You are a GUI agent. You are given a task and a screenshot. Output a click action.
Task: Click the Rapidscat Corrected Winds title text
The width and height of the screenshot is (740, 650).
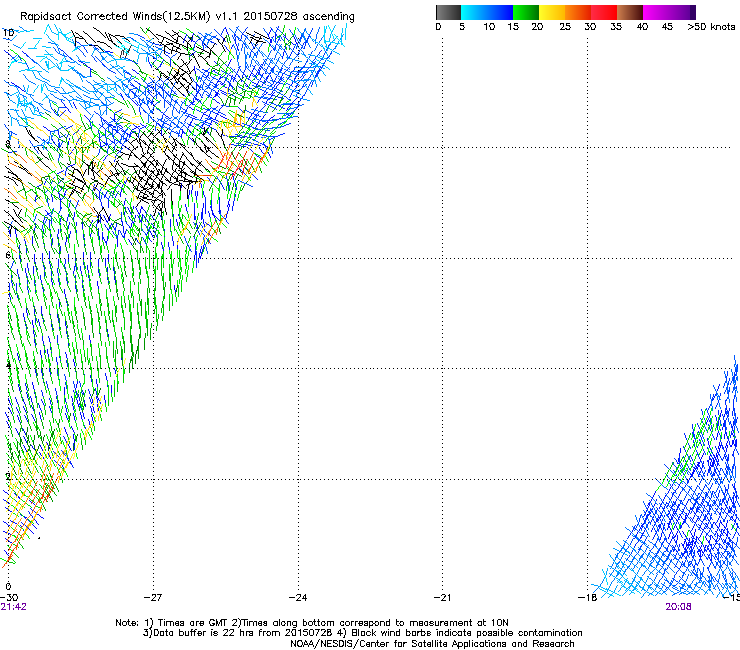[x=187, y=16]
